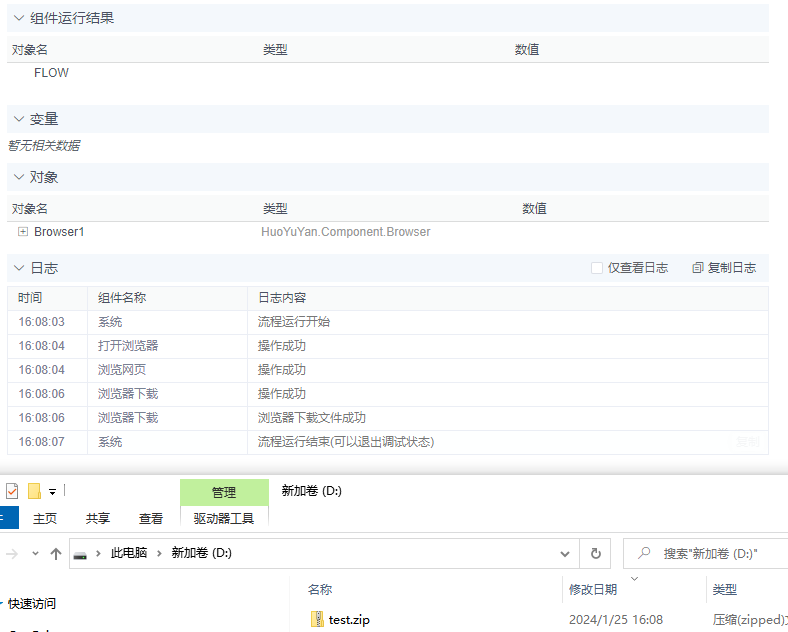
Task: Click 新加卷 (D:) in the address path
Action: point(202,553)
